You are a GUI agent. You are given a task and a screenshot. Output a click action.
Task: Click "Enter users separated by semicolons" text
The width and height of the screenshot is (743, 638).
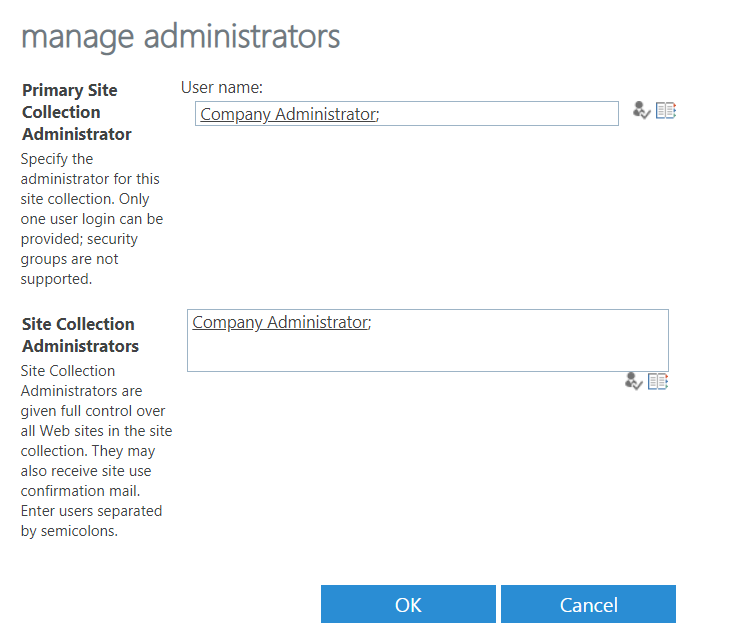91,521
